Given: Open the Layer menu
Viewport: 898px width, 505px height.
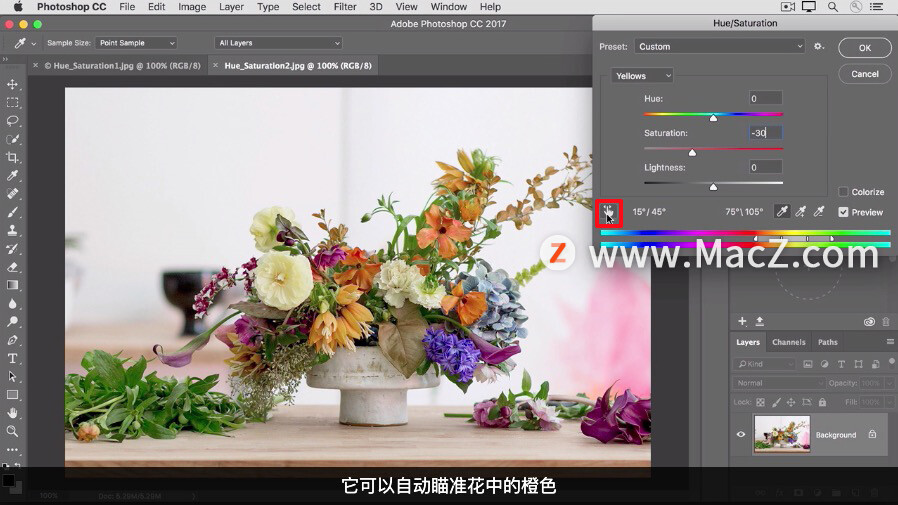Looking at the screenshot, I should coord(231,7).
